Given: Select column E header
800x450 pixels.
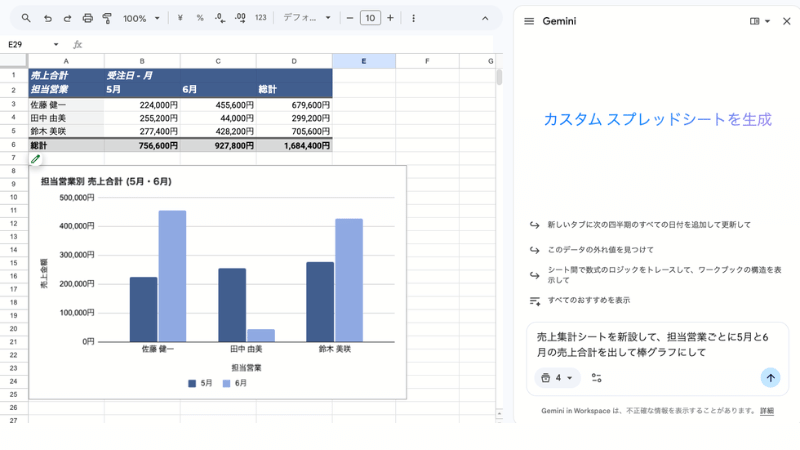Looking at the screenshot, I should coord(364,61).
